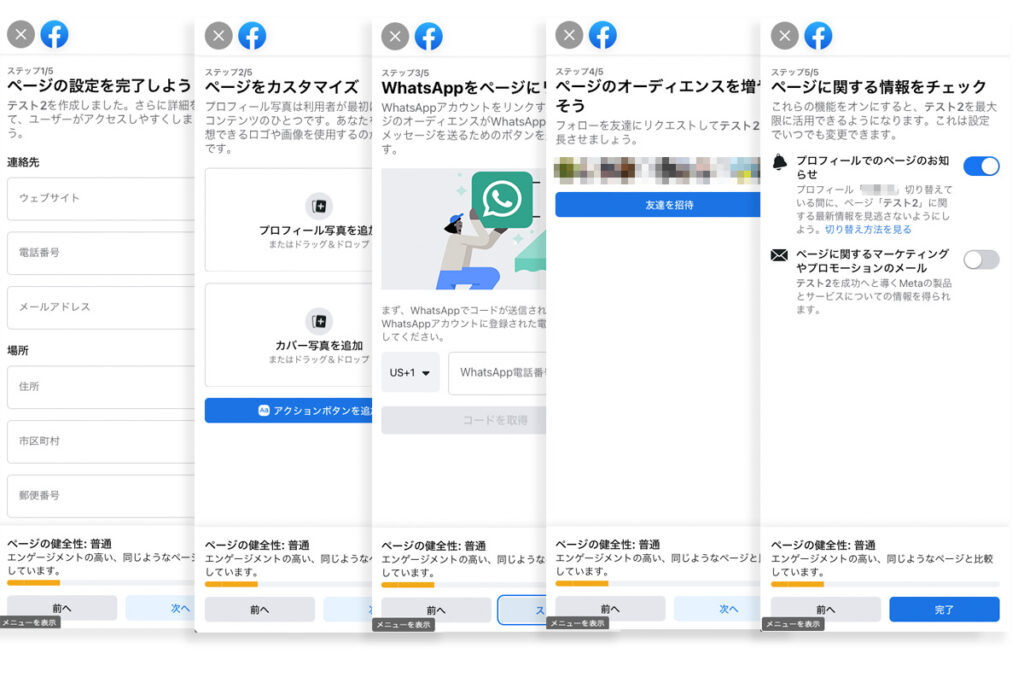Close the Step 2/5 customize page panel
The height and width of the screenshot is (683, 1024).
coord(219,36)
